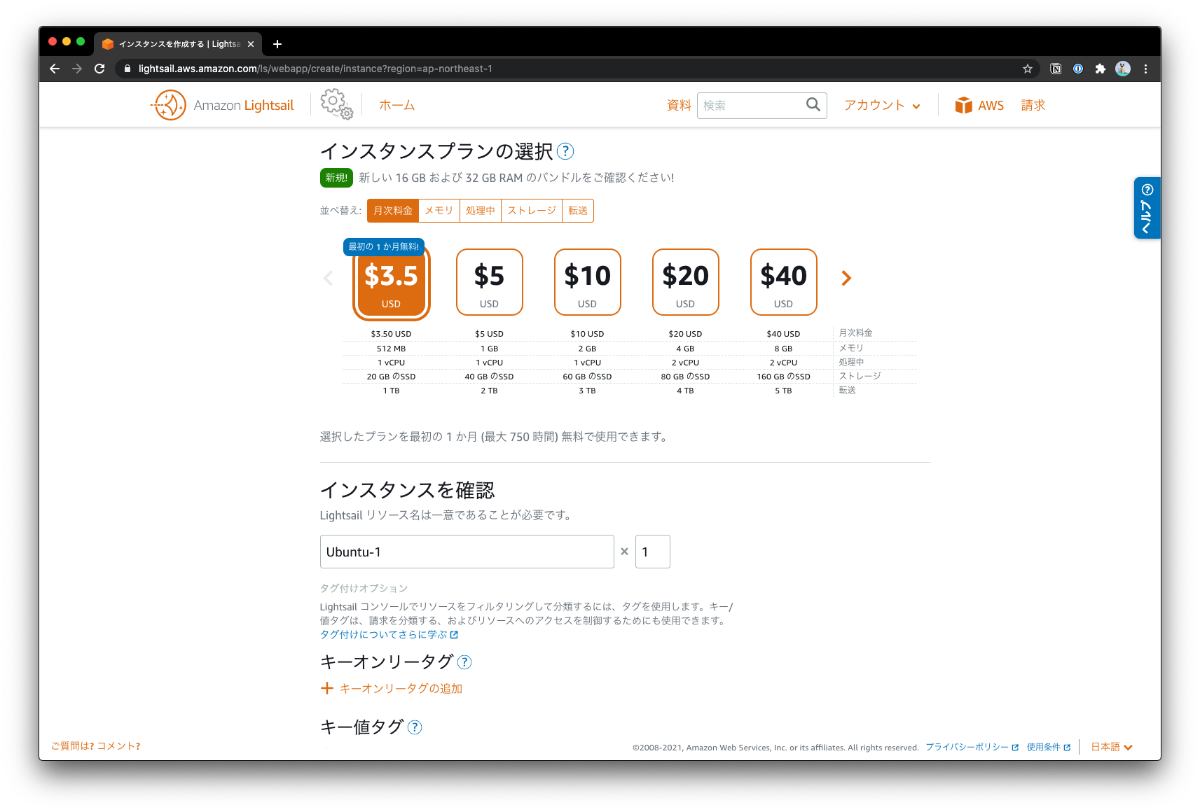This screenshot has width=1200, height=812.
Task: Click the 160 GB のSSD storage value
Action: [x=783, y=376]
